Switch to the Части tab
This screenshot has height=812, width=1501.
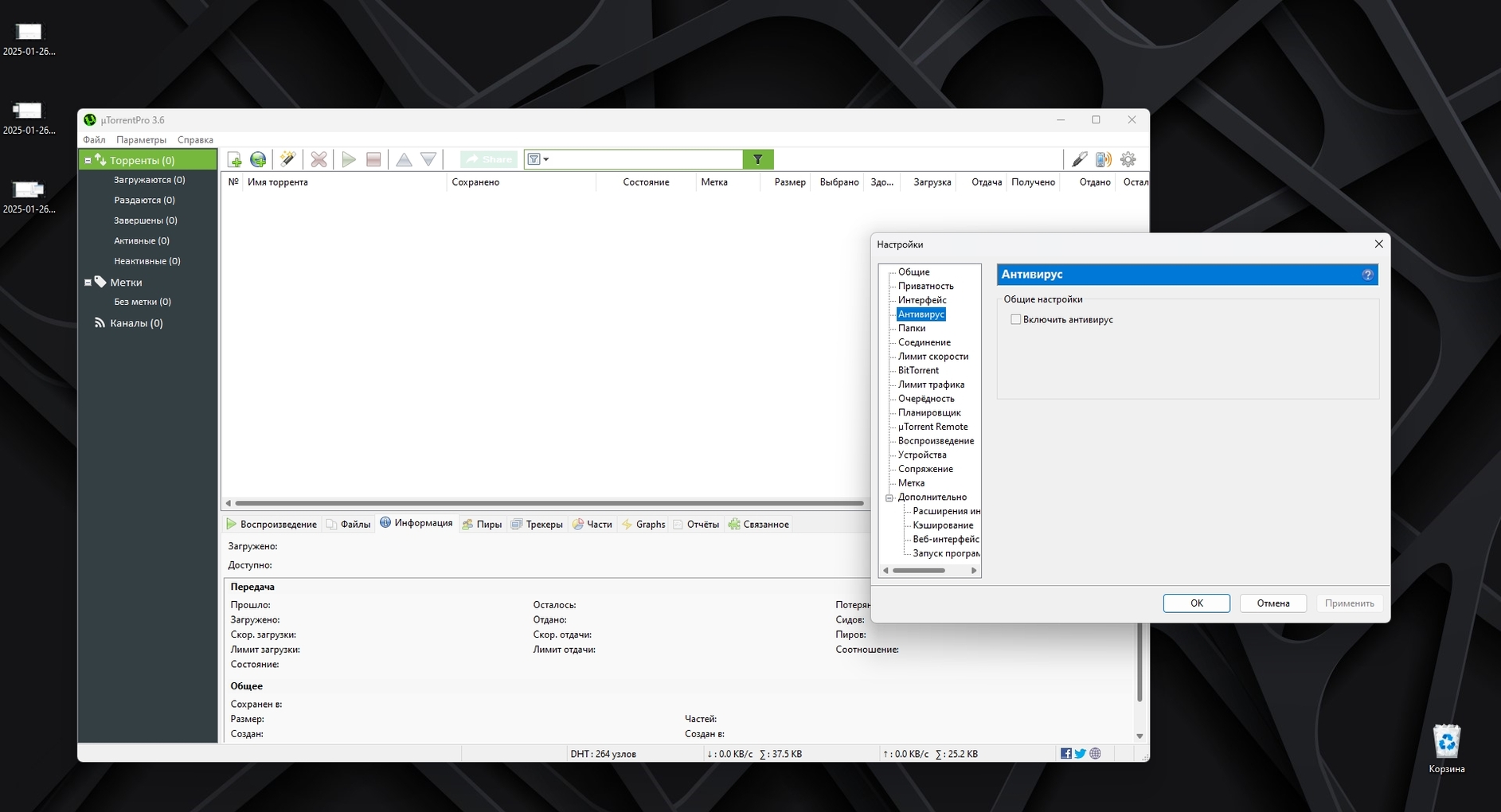(x=592, y=524)
